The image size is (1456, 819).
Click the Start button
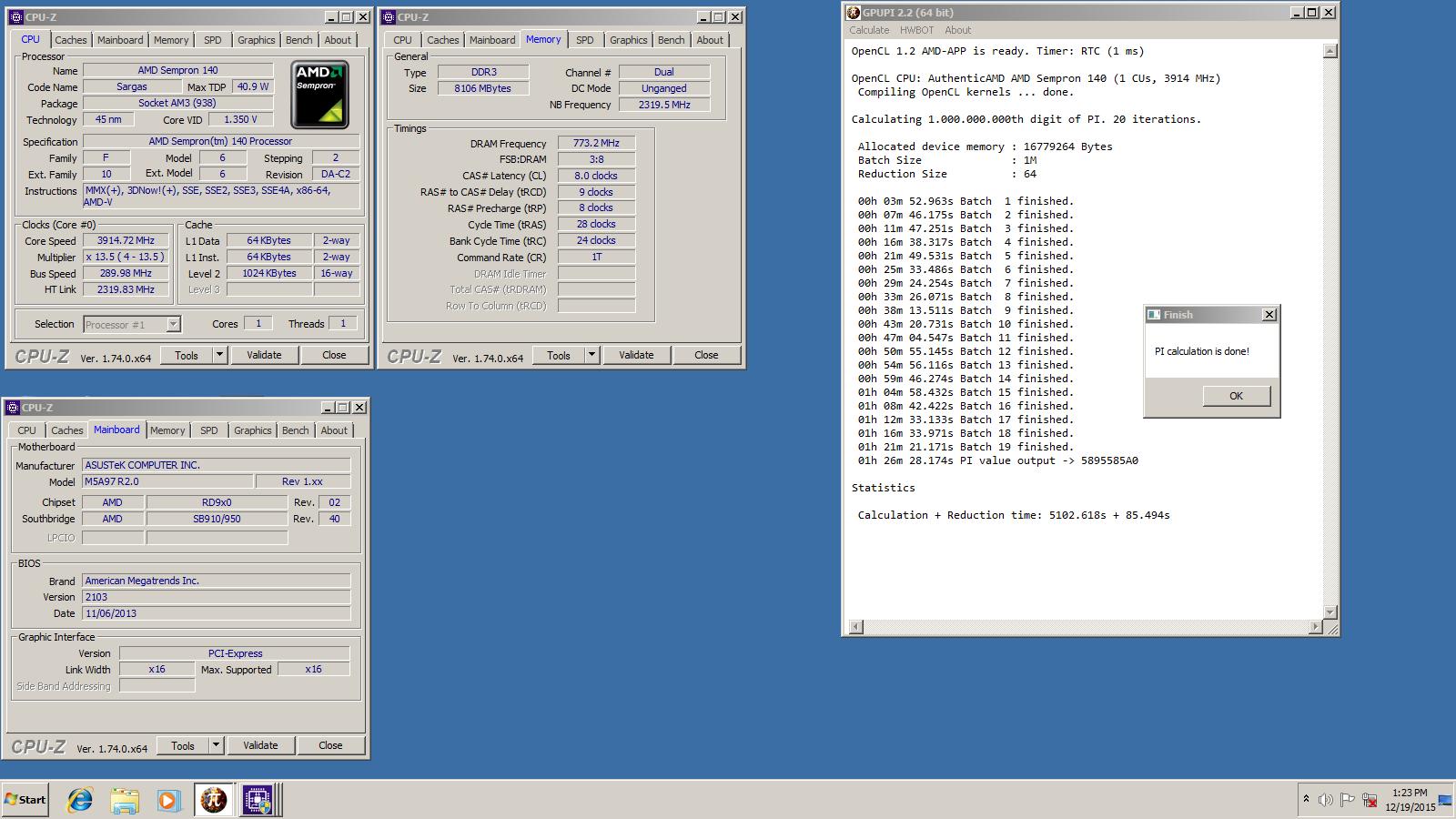point(25,800)
